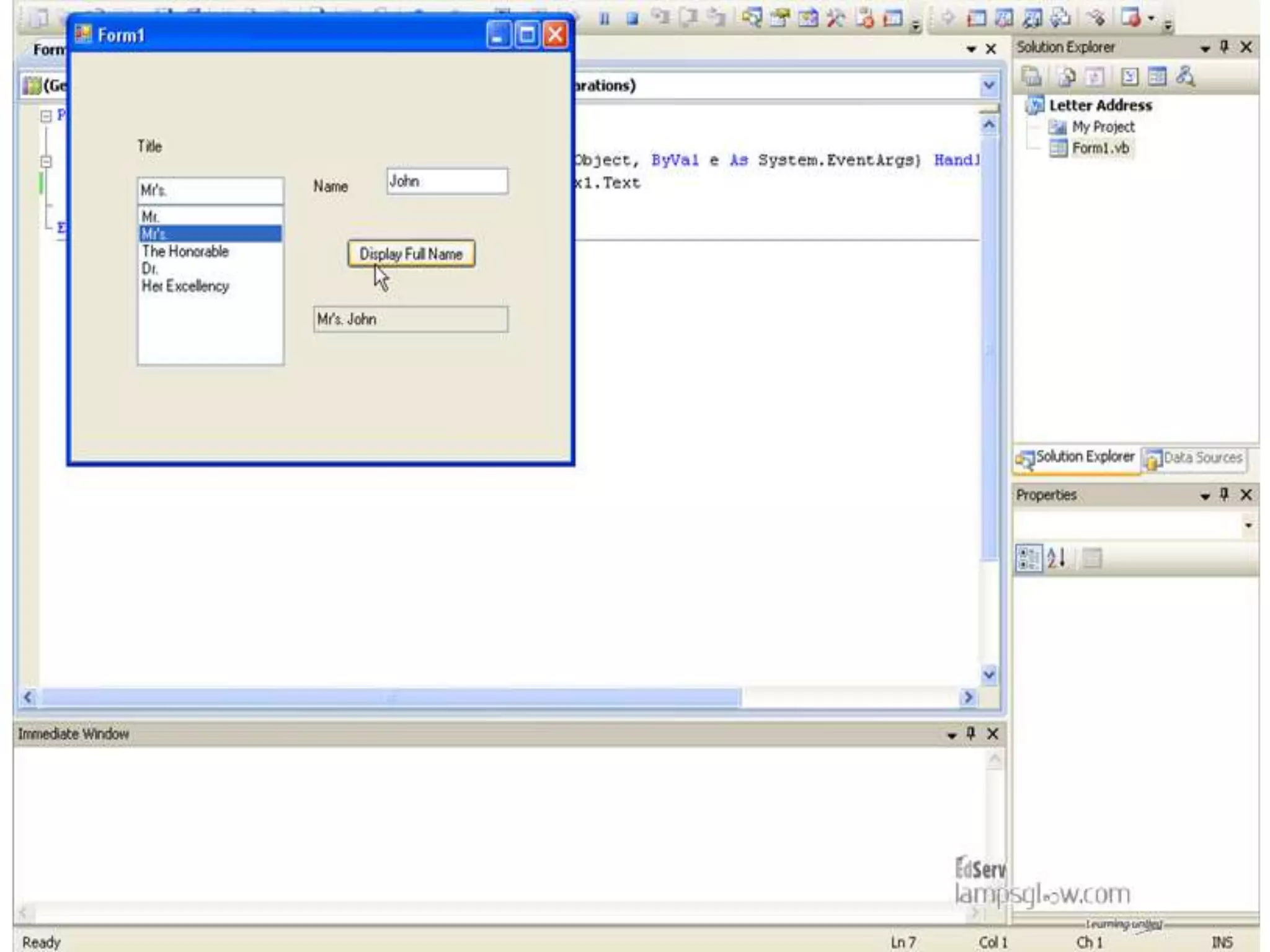Viewport: 1270px width, 952px height.
Task: Select highlighted Mrs. in Title list
Action: [x=211, y=234]
